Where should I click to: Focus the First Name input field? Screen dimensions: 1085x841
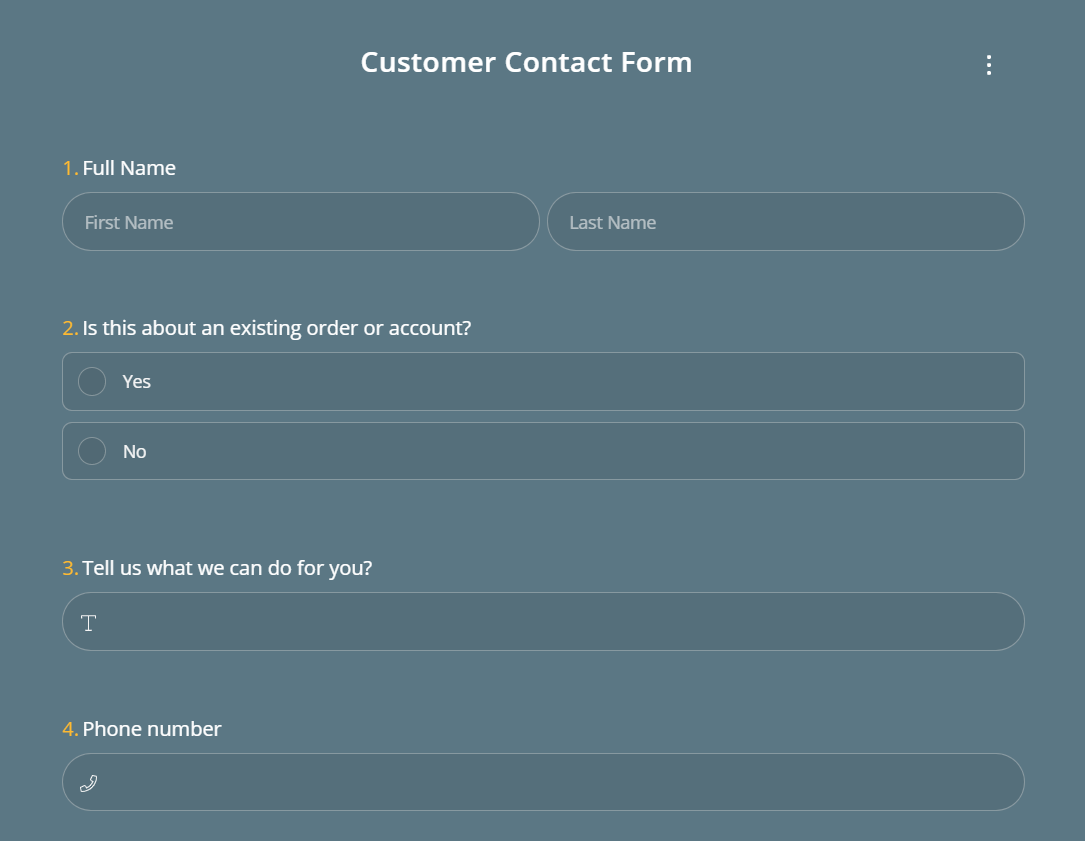click(x=301, y=221)
